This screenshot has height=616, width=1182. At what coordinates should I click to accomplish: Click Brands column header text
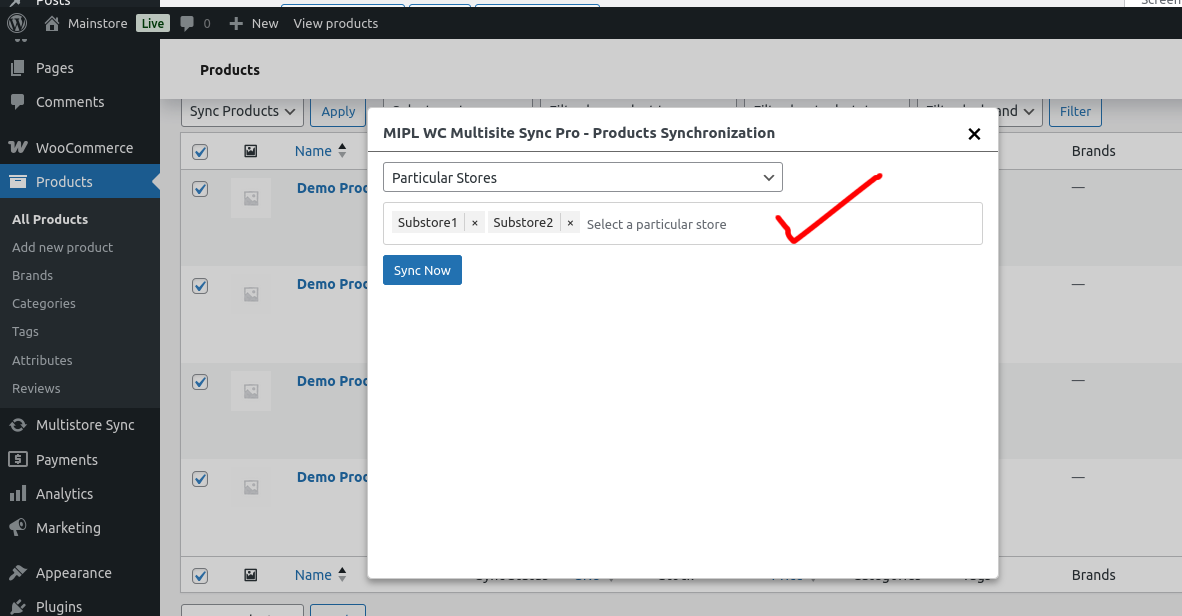point(1093,151)
